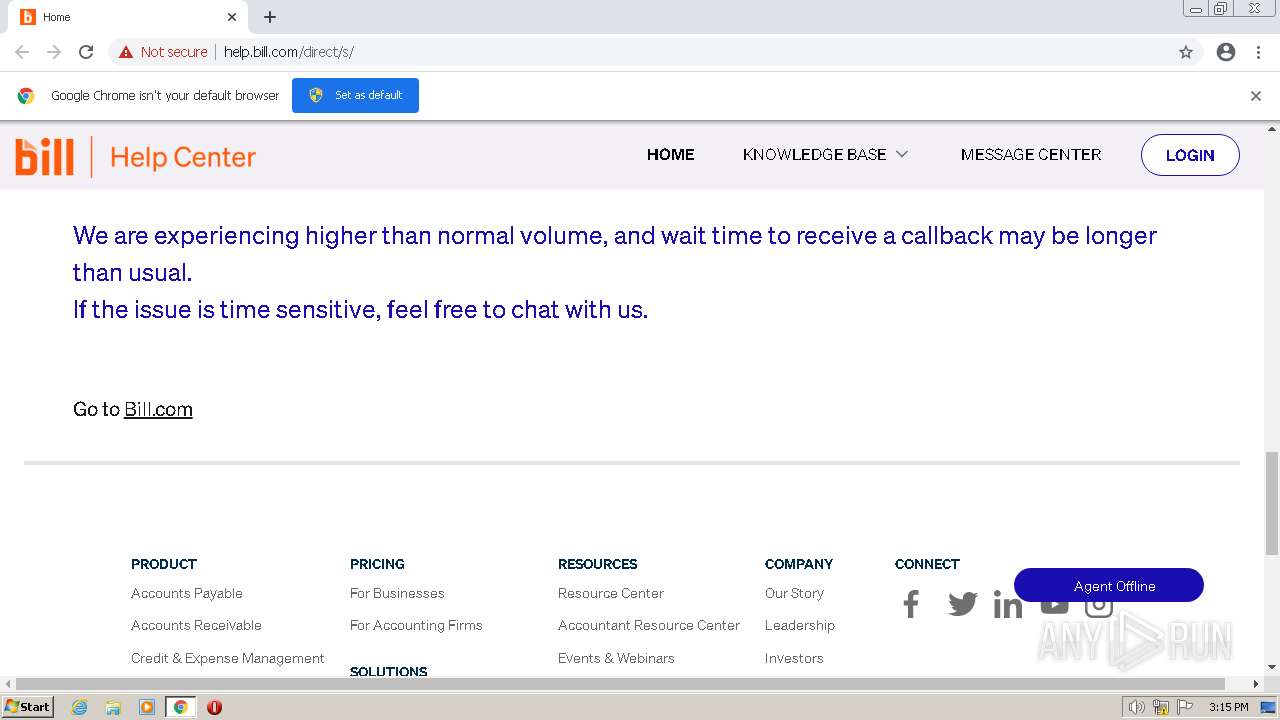Open file explorer from taskbar

coord(113,707)
